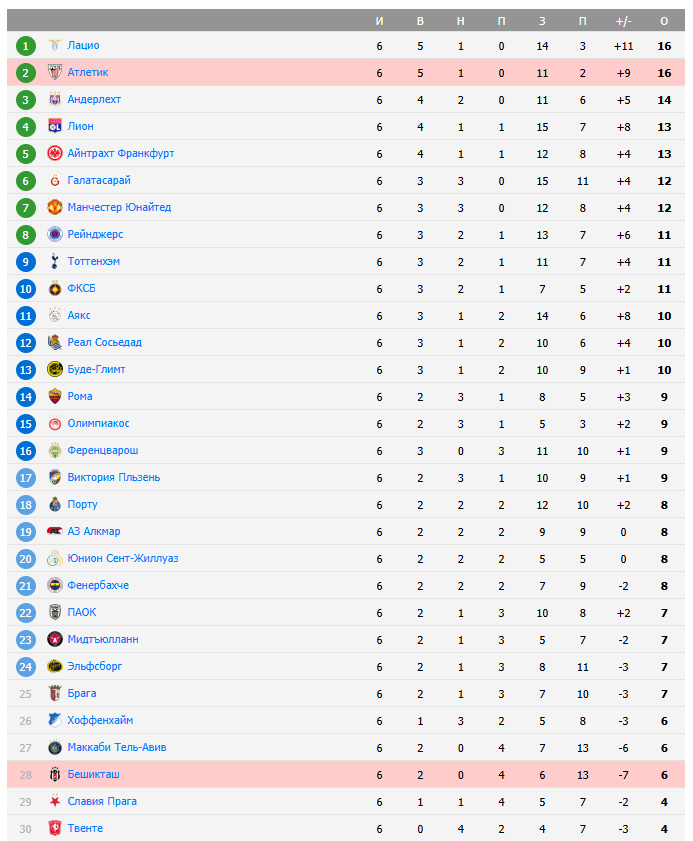Viewport: 693px width, 841px height.
Task: Open the Андерлехт team link
Action: [x=94, y=99]
